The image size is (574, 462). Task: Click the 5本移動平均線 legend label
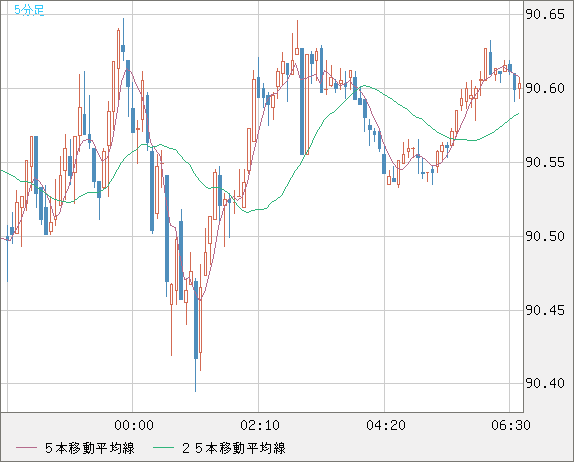90,448
